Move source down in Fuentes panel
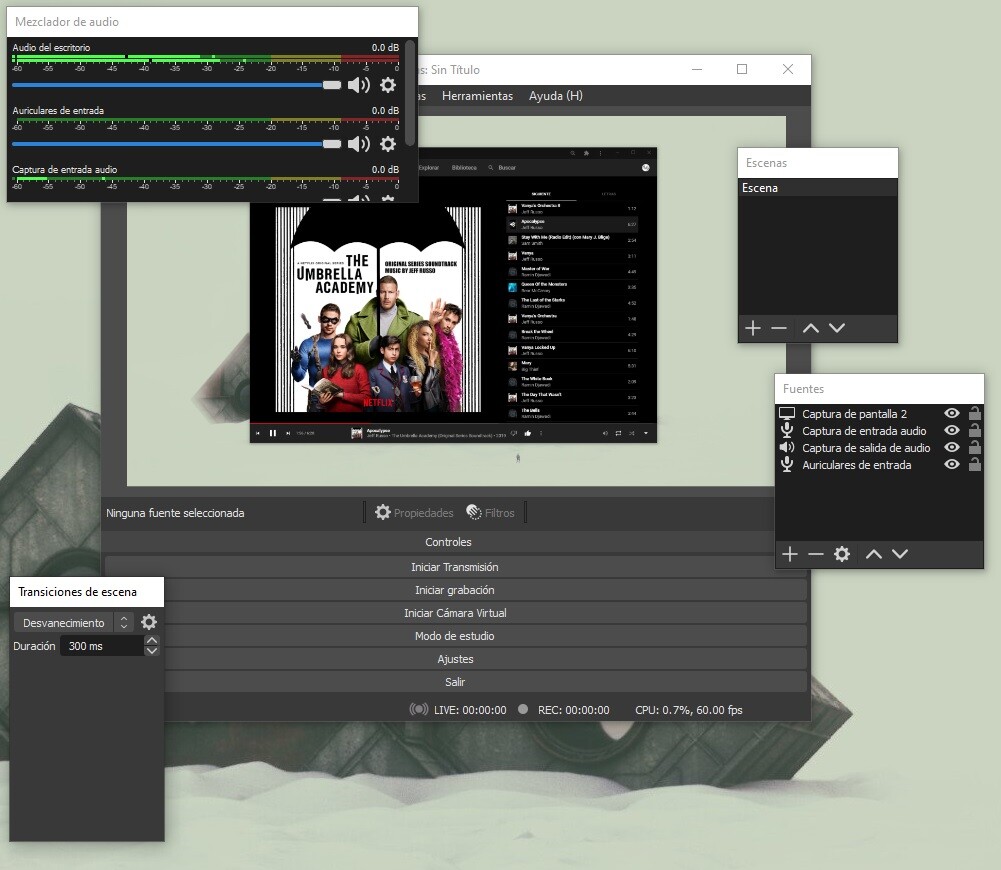The width and height of the screenshot is (1001, 870). tap(900, 554)
